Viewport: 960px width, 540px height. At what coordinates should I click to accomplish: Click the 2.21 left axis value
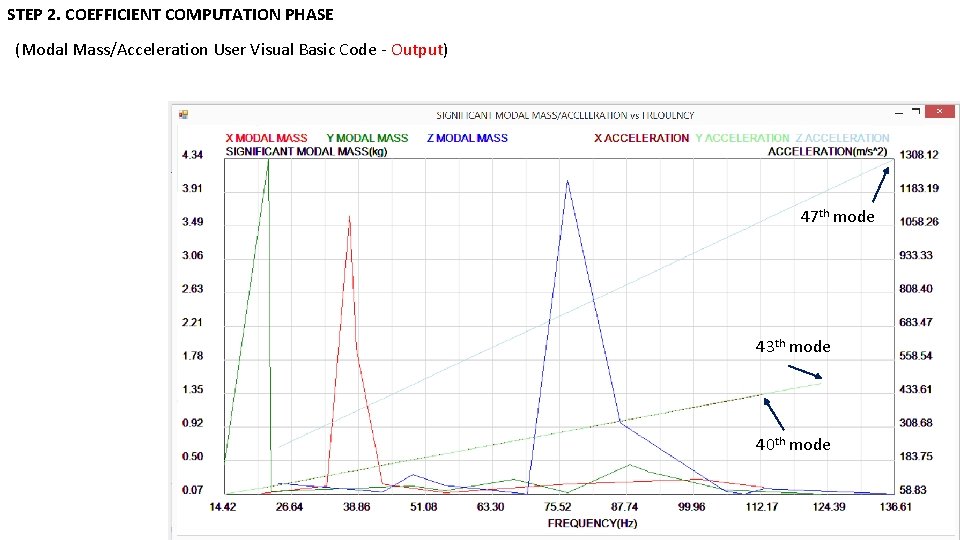(192, 323)
